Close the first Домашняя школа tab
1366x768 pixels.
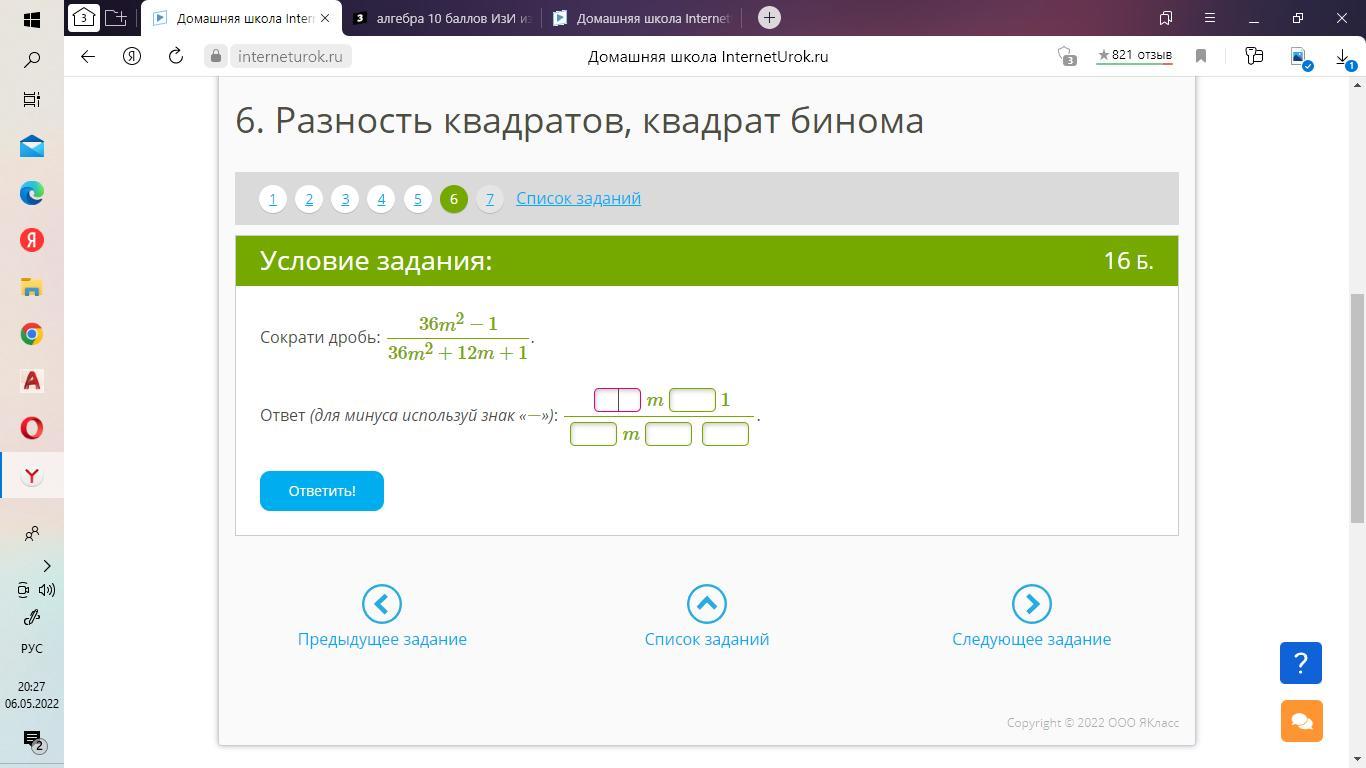click(324, 18)
